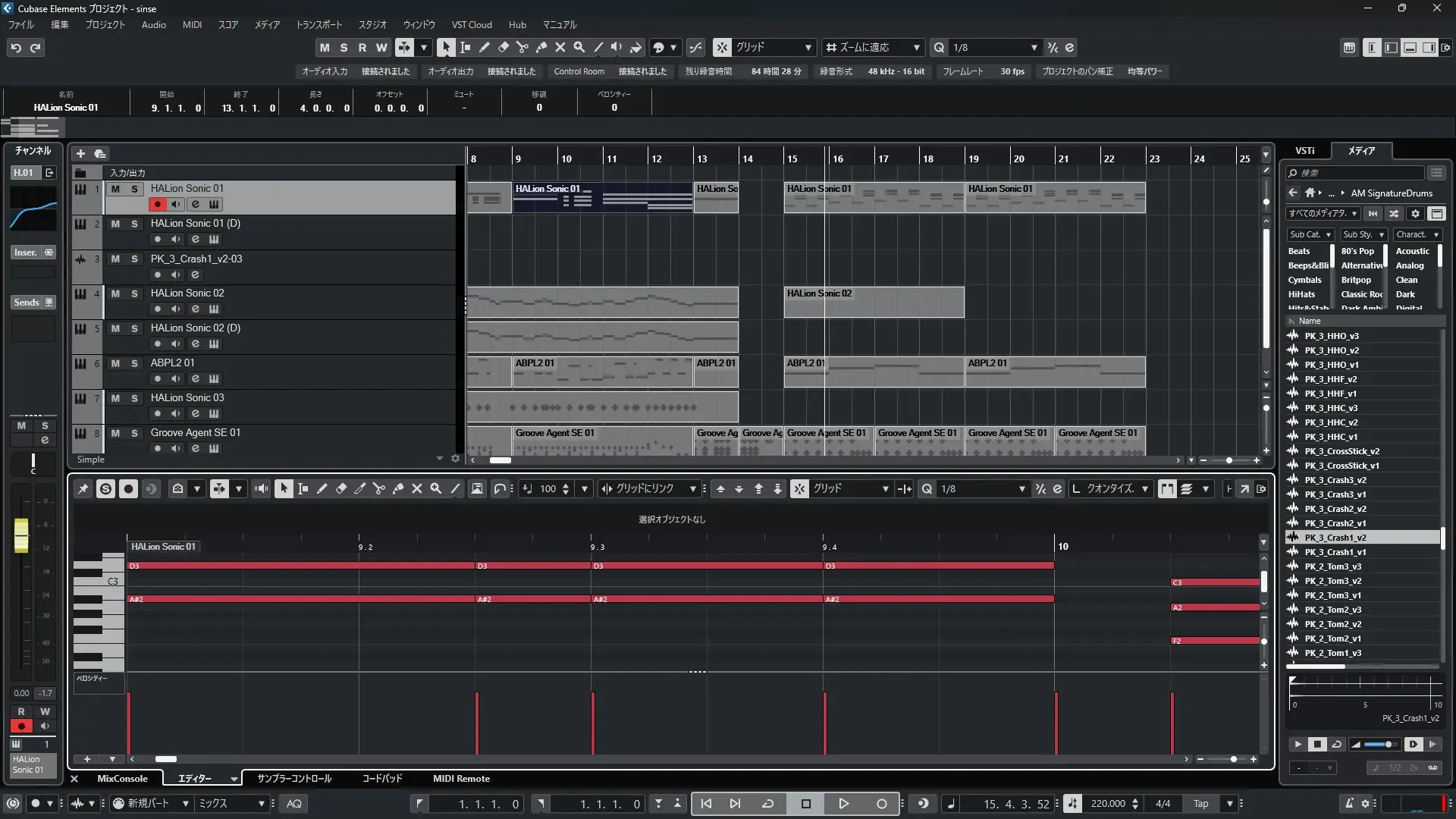This screenshot has width=1456, height=819.
Task: Select PK_3_Crash2_v1 in media list
Action: pos(1335,523)
